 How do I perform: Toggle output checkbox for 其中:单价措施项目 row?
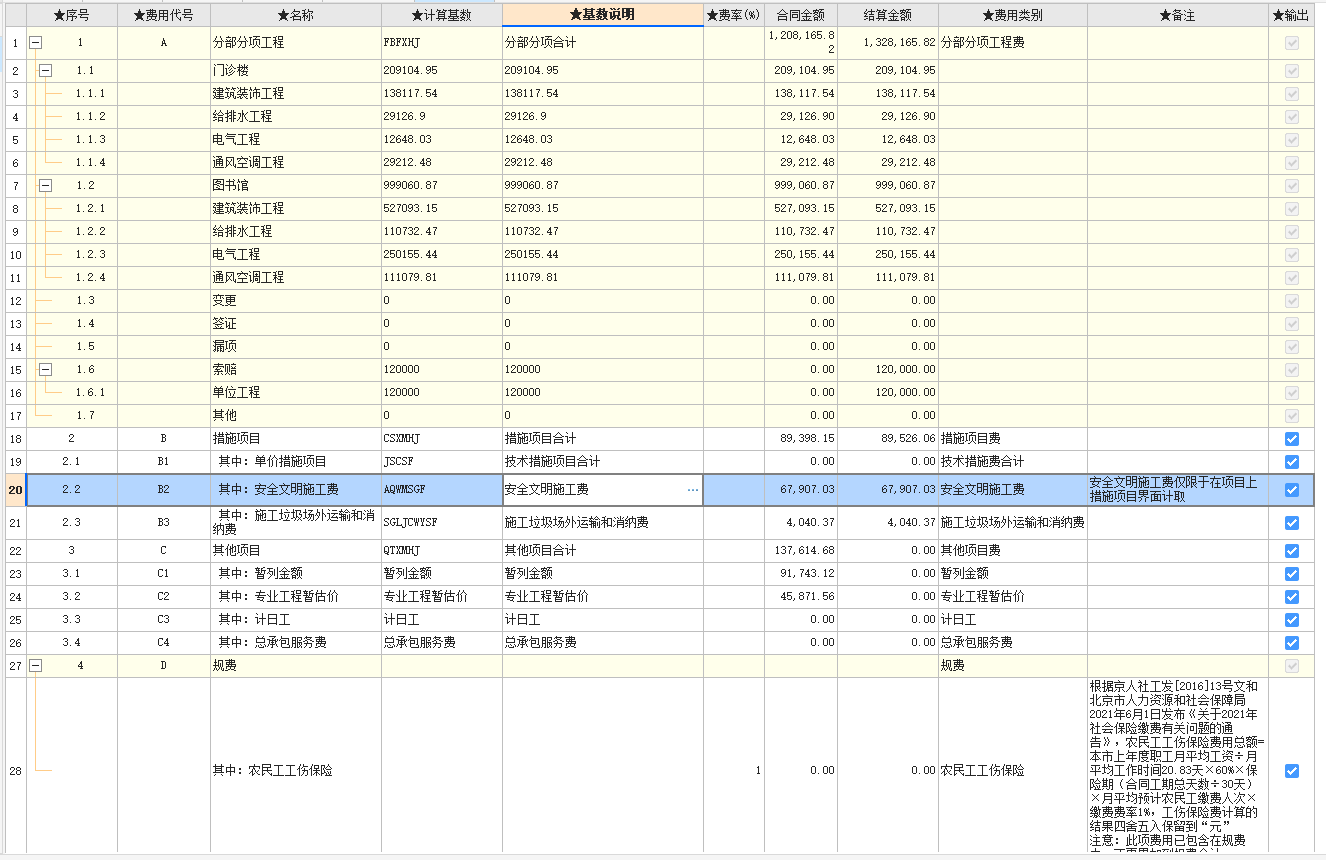click(1291, 462)
